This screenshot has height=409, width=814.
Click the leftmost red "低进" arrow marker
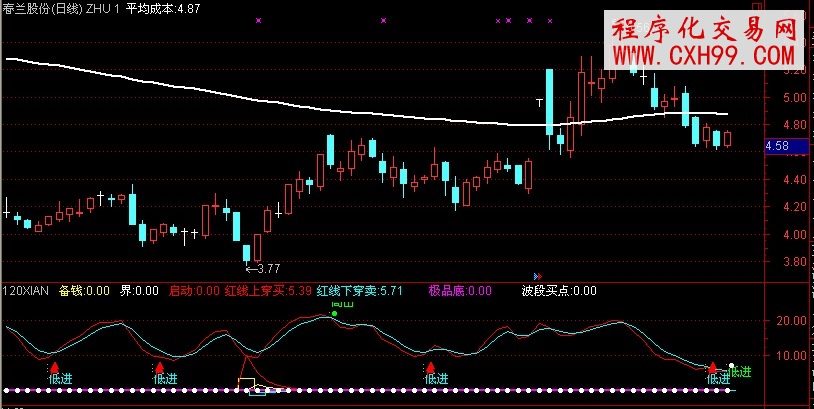(55, 367)
